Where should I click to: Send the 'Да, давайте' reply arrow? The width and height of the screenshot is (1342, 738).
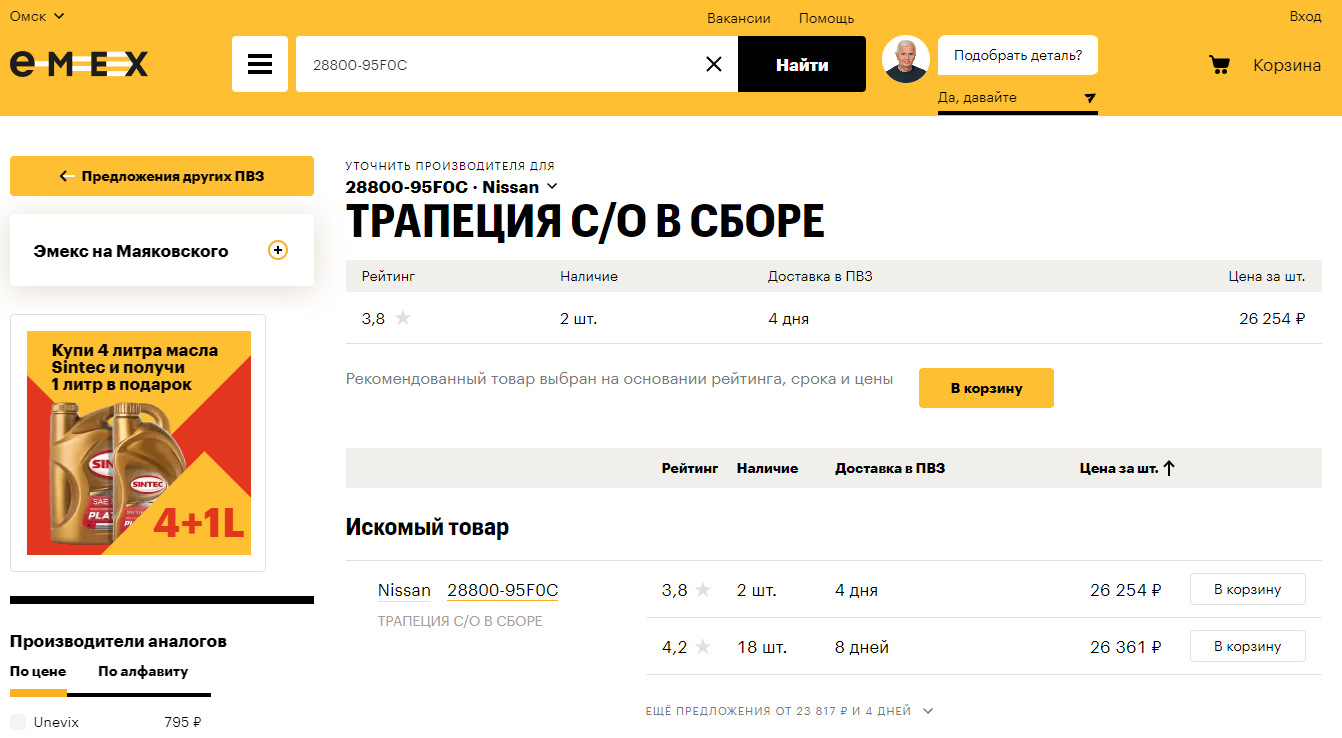1090,98
